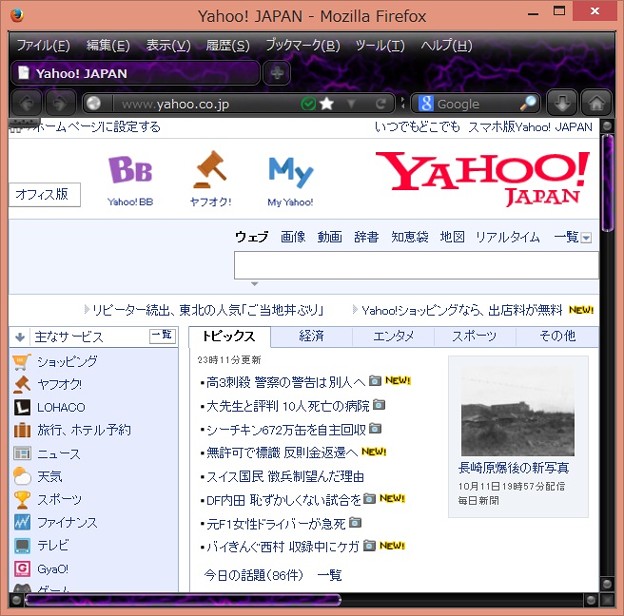Open the ヘルプ(H) menu
This screenshot has height=616, width=624.
pyautogui.click(x=447, y=45)
